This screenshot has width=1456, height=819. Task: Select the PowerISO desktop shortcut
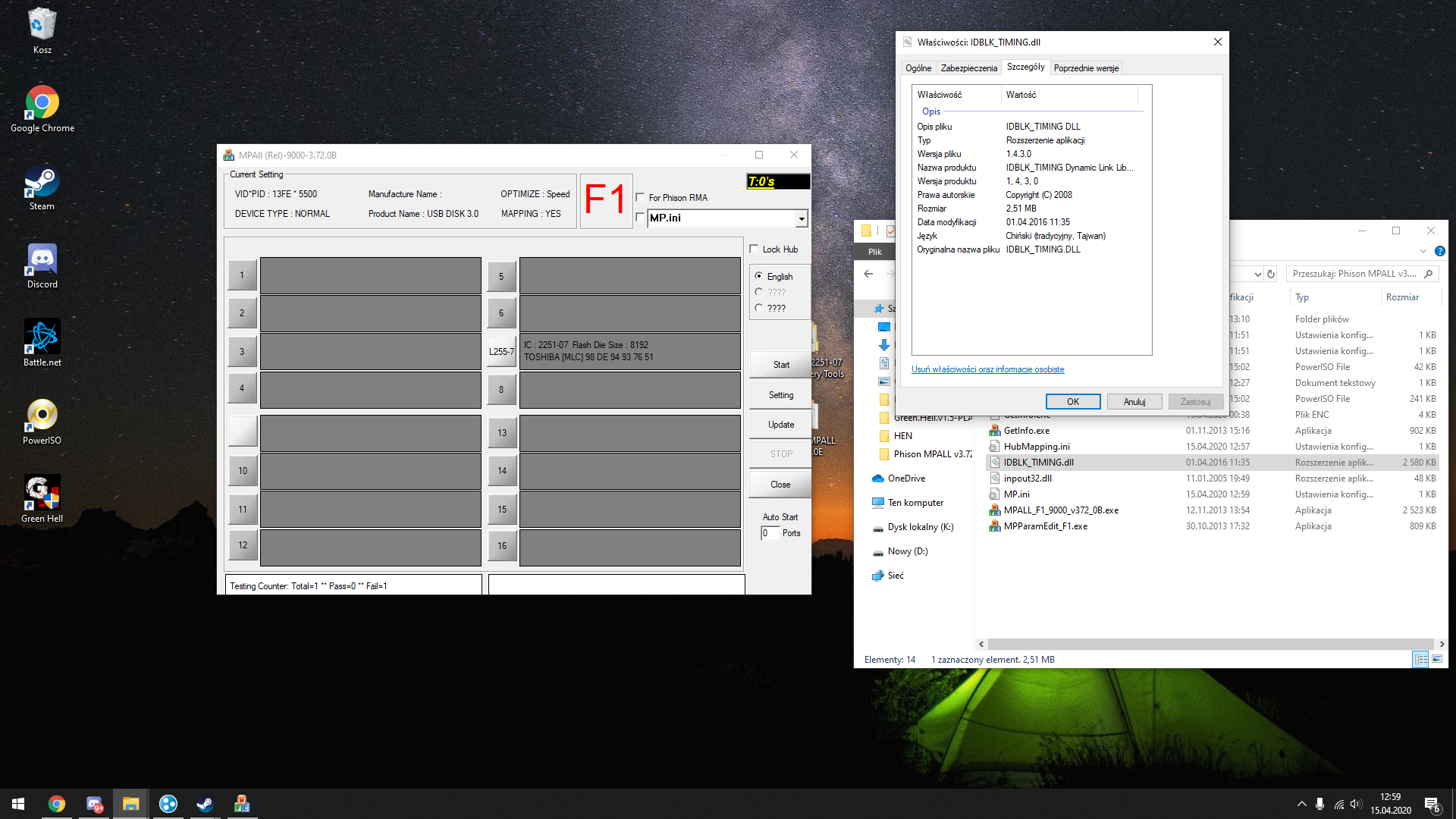[x=42, y=422]
